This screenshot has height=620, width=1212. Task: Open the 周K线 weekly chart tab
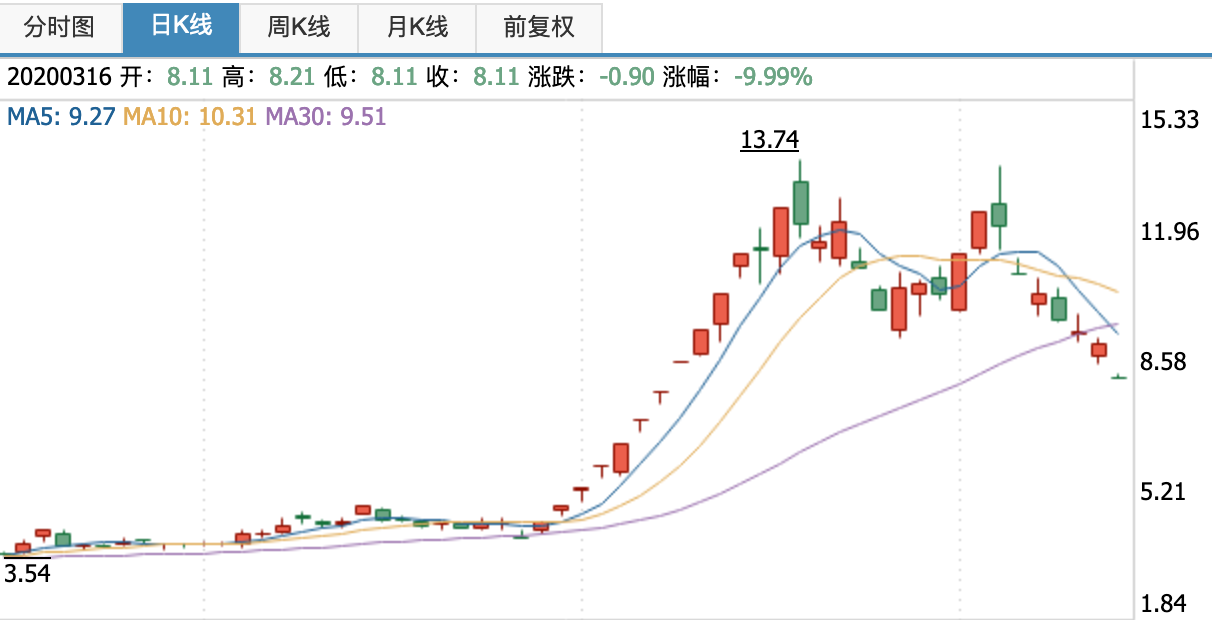(x=298, y=27)
